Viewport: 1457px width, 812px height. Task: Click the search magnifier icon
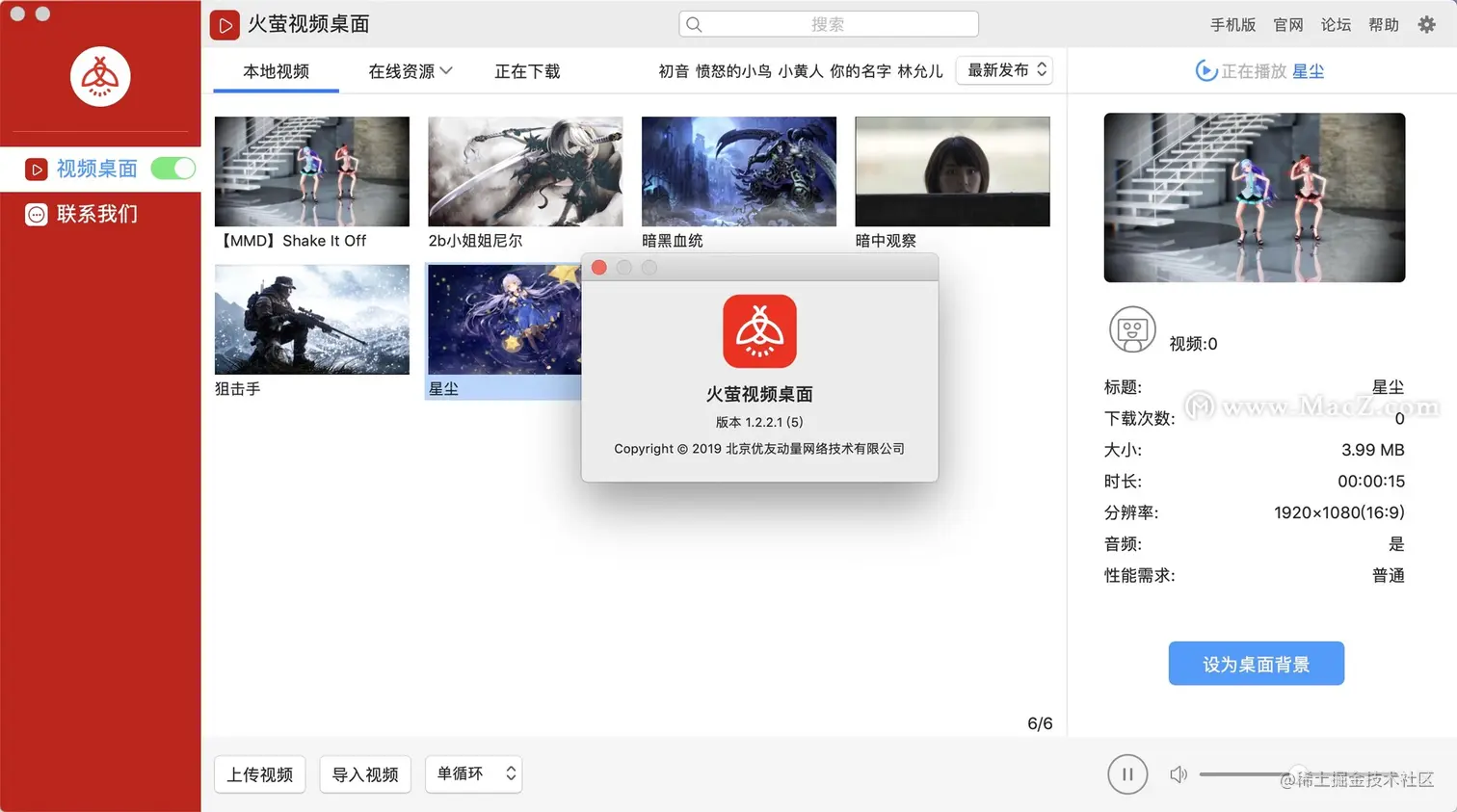[694, 24]
